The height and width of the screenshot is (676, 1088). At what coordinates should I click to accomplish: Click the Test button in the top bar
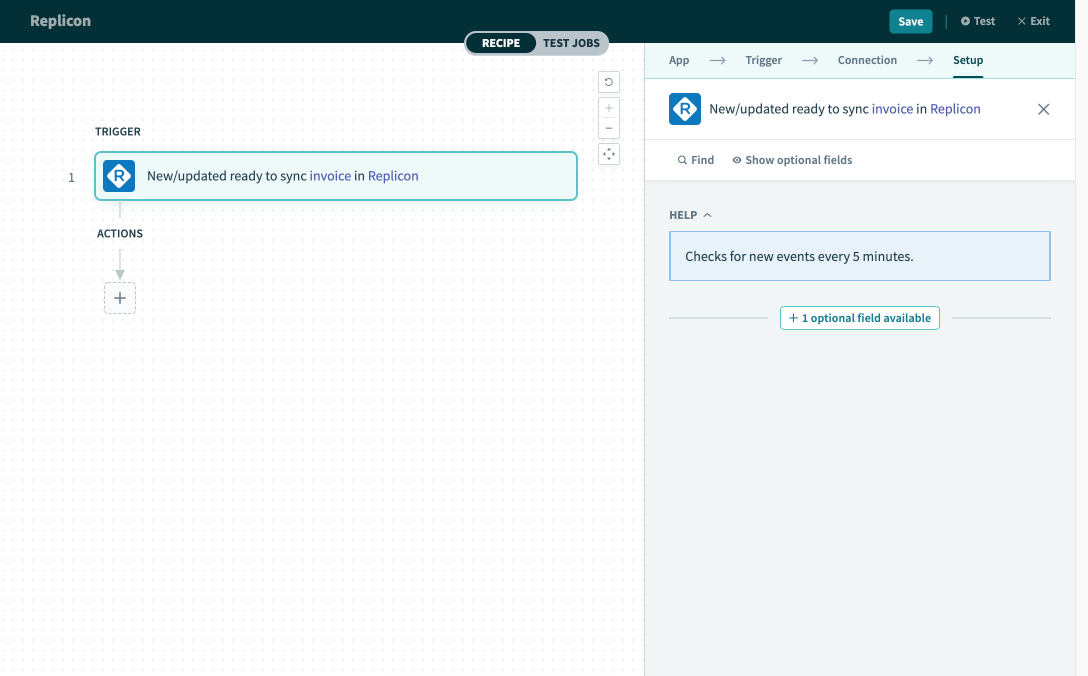[978, 20]
